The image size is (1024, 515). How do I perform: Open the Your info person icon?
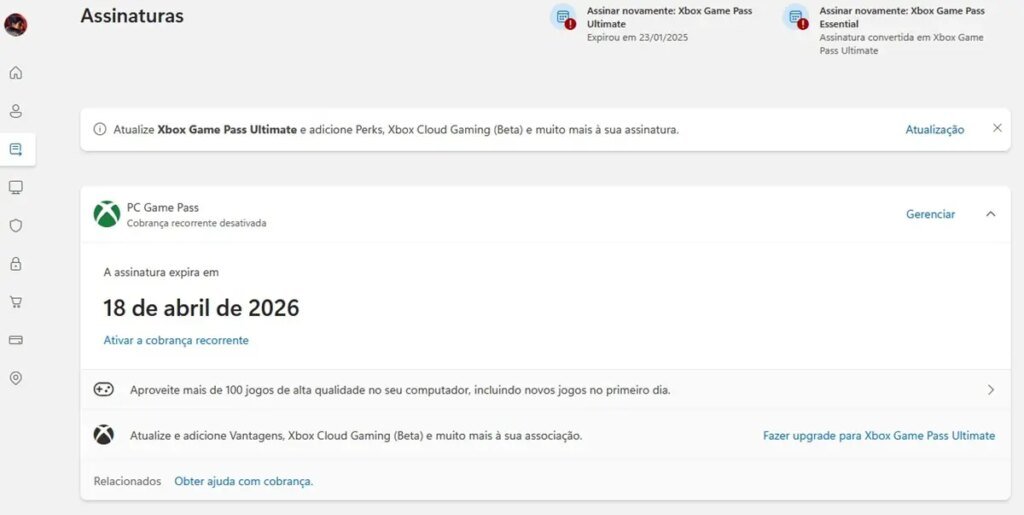click(x=16, y=111)
